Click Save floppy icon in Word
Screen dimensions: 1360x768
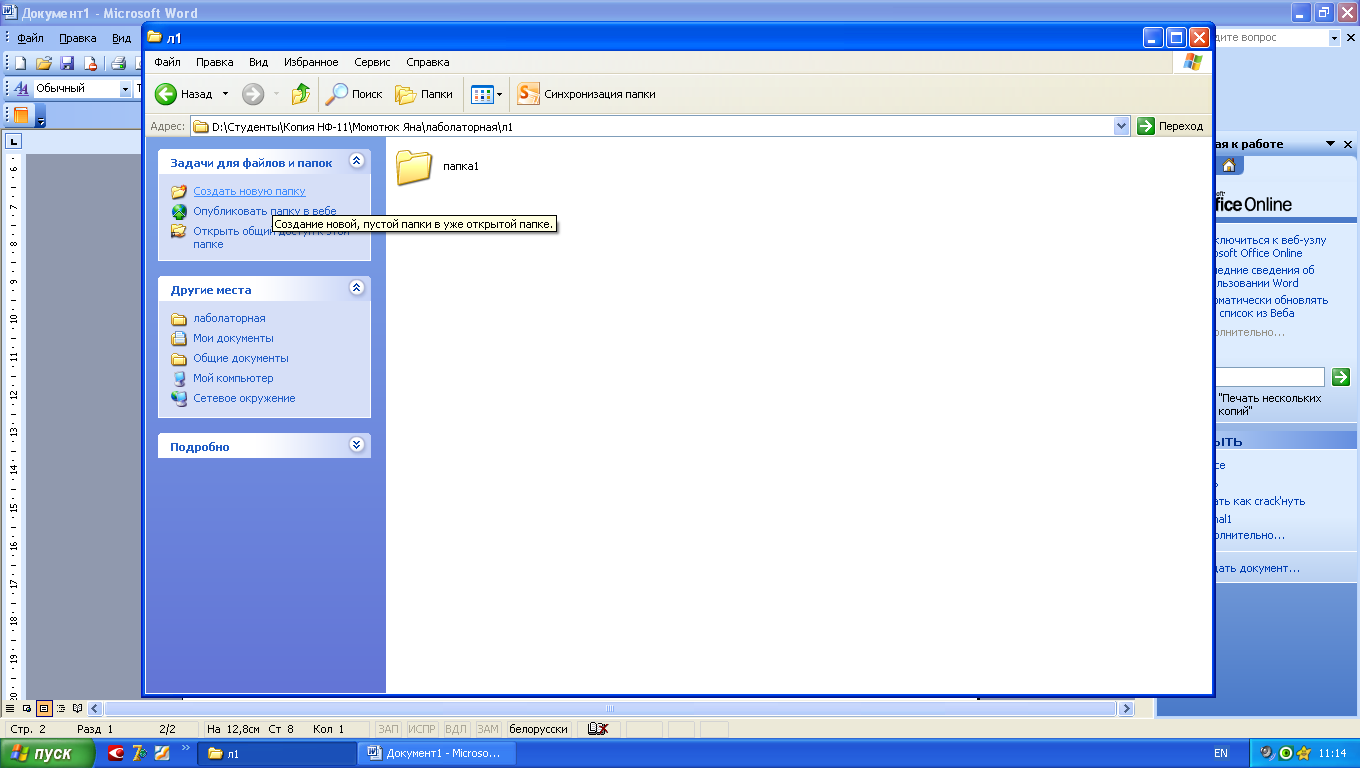tap(67, 63)
